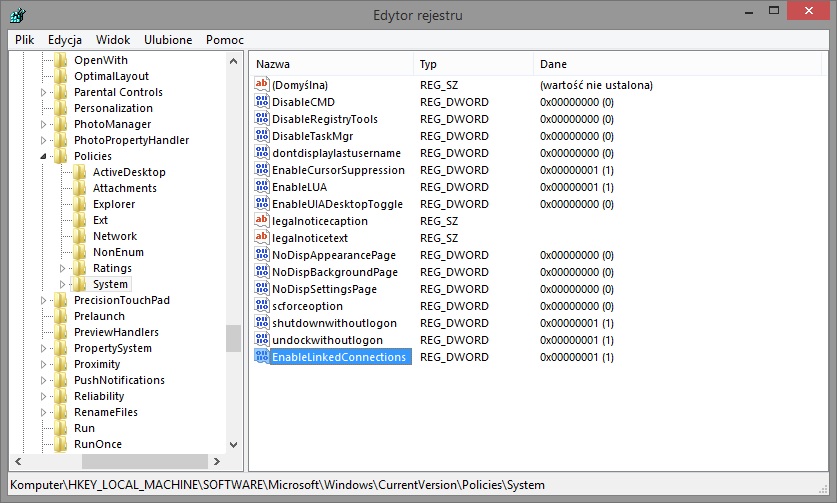837x503 pixels.
Task: Select the OpenWith key in tree
Action: pos(100,60)
